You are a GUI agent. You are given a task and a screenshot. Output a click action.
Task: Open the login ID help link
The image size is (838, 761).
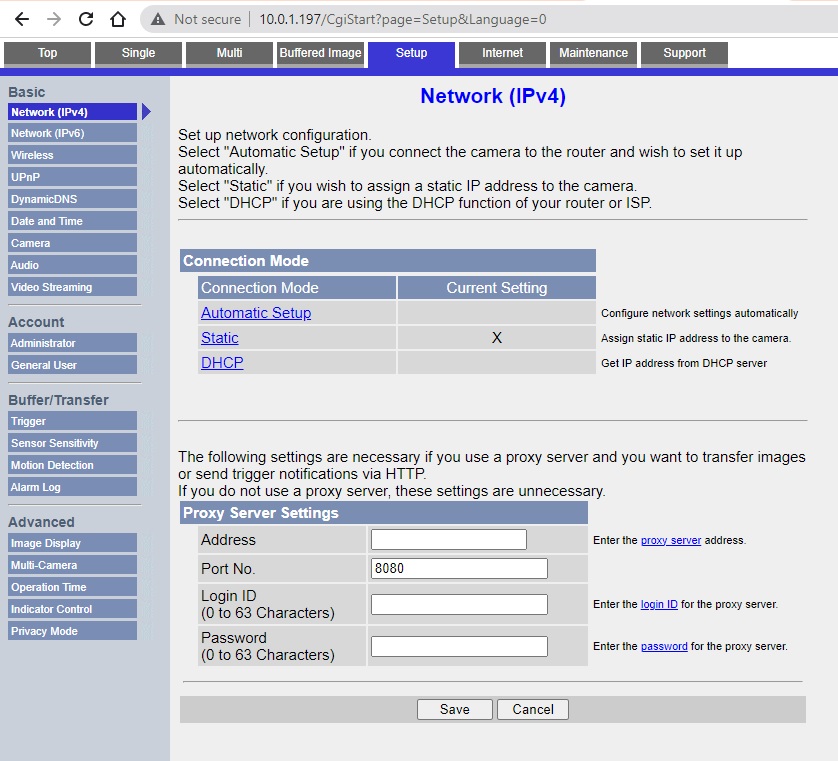coord(659,604)
